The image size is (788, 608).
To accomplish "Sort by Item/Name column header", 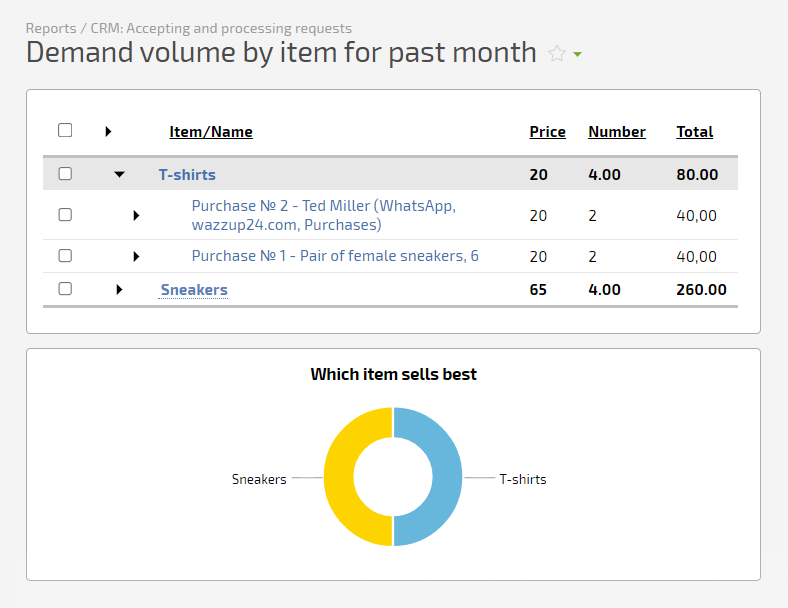I will click(x=211, y=132).
